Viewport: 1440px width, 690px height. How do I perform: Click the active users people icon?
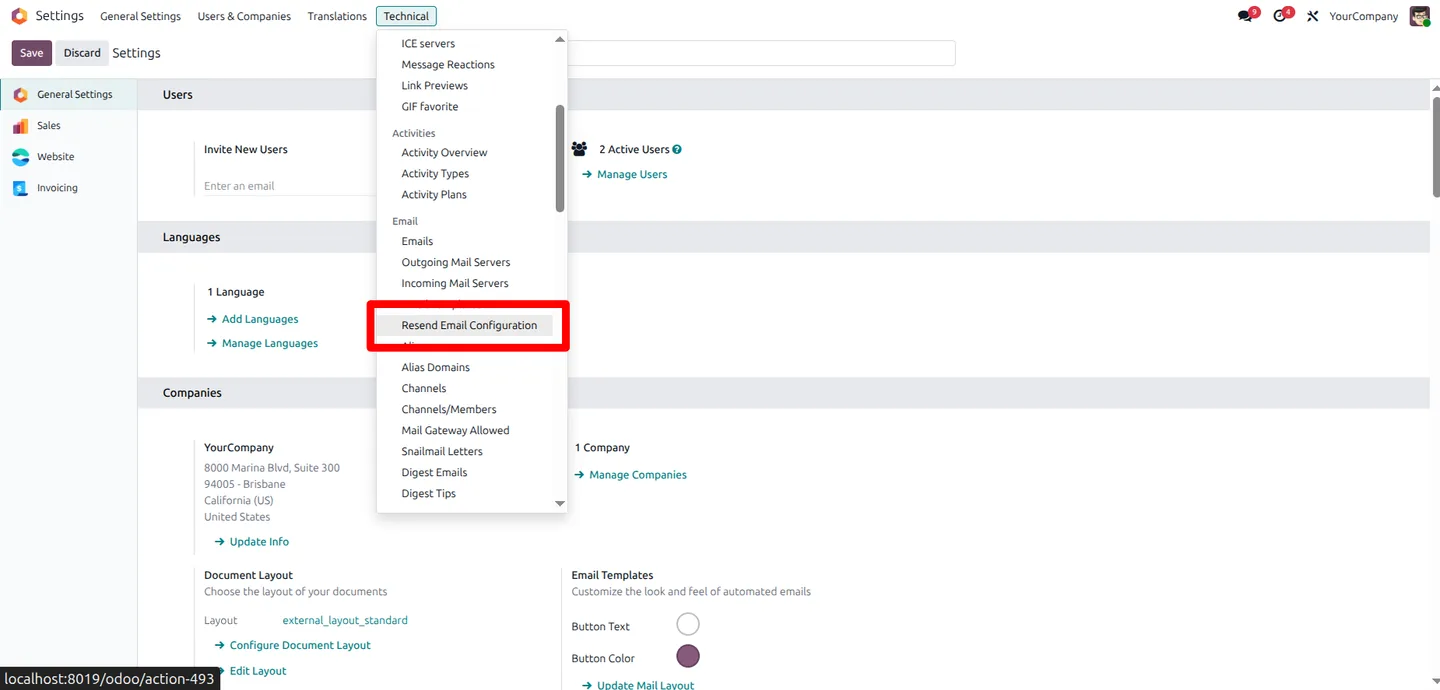tap(579, 149)
